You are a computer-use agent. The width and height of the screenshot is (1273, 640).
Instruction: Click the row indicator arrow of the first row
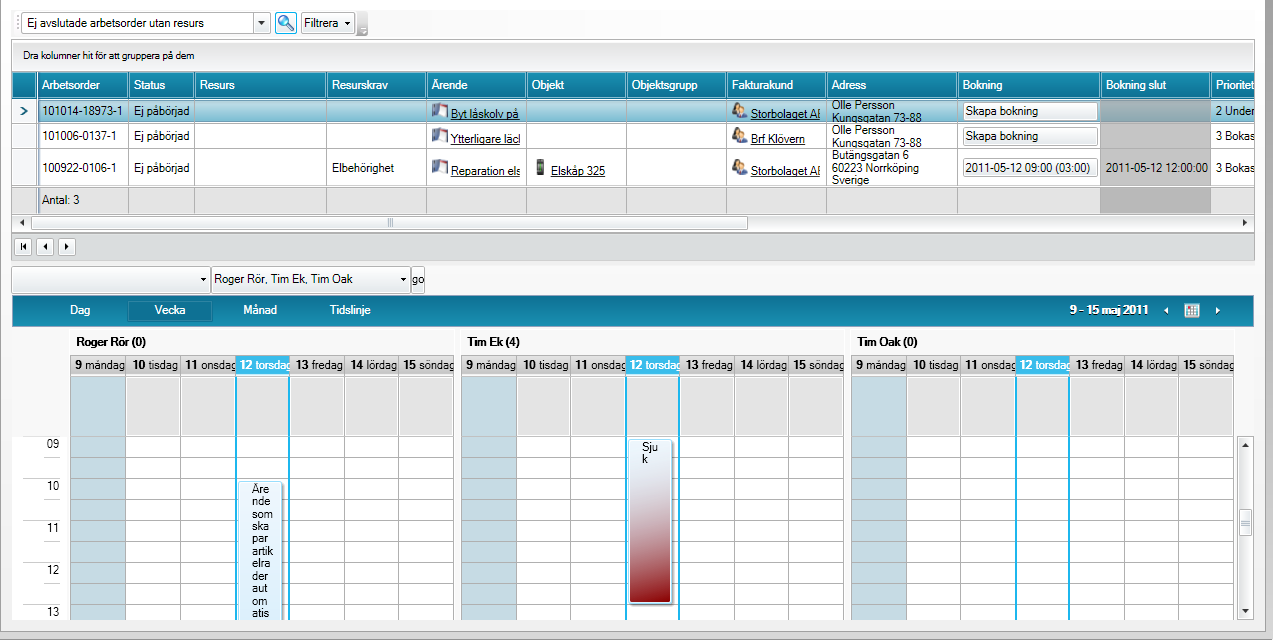tap(24, 111)
